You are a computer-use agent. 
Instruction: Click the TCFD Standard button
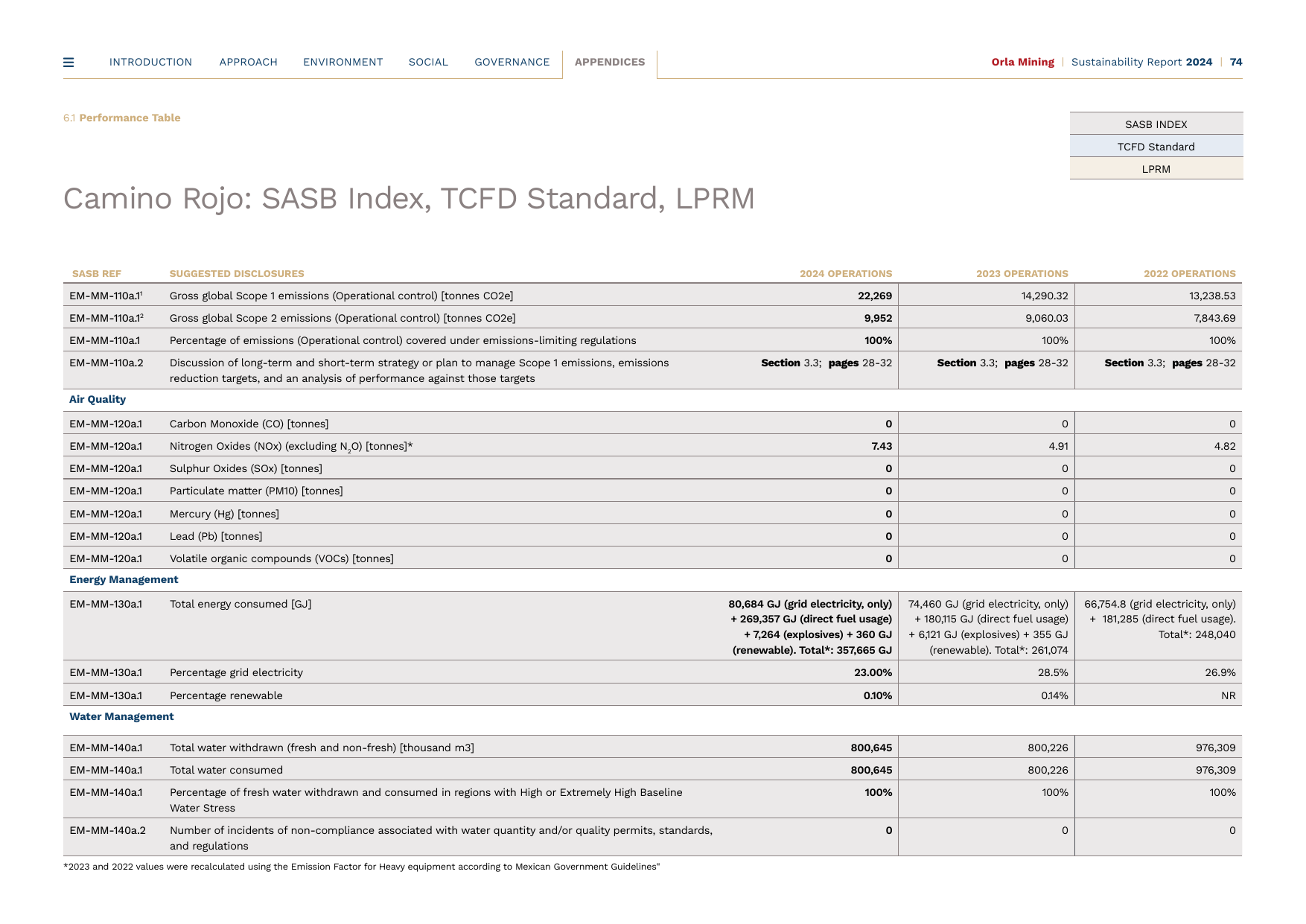(1156, 146)
